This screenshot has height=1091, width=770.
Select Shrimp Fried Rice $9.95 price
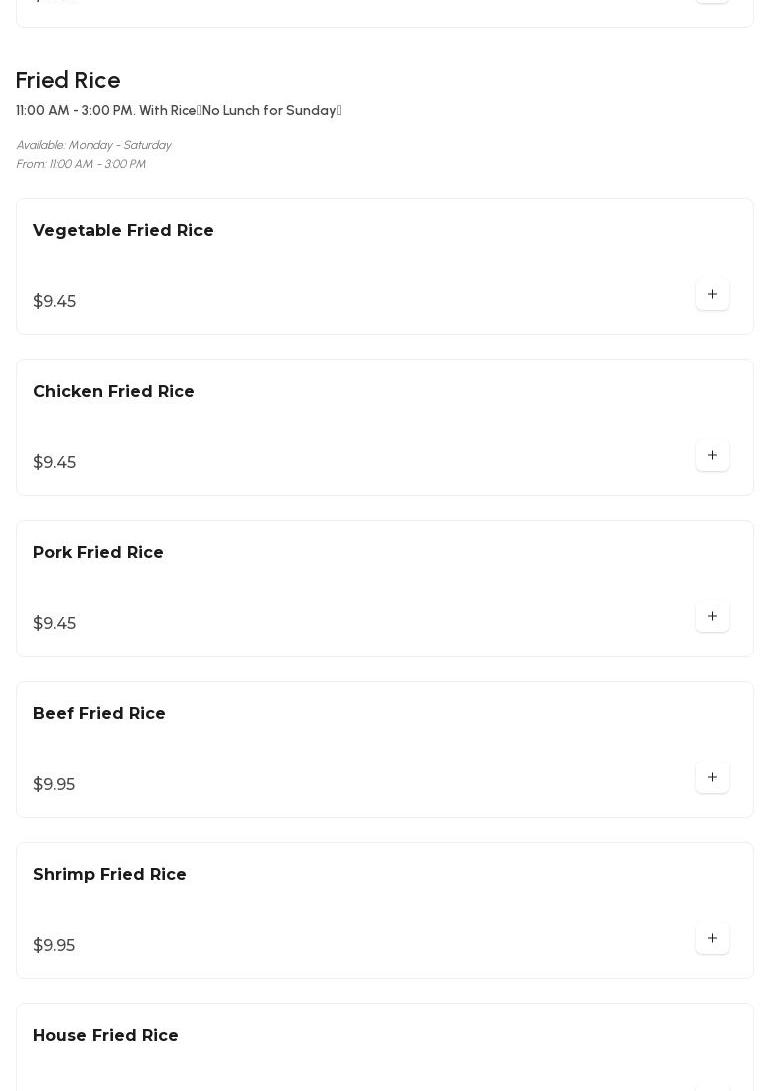click(54, 946)
